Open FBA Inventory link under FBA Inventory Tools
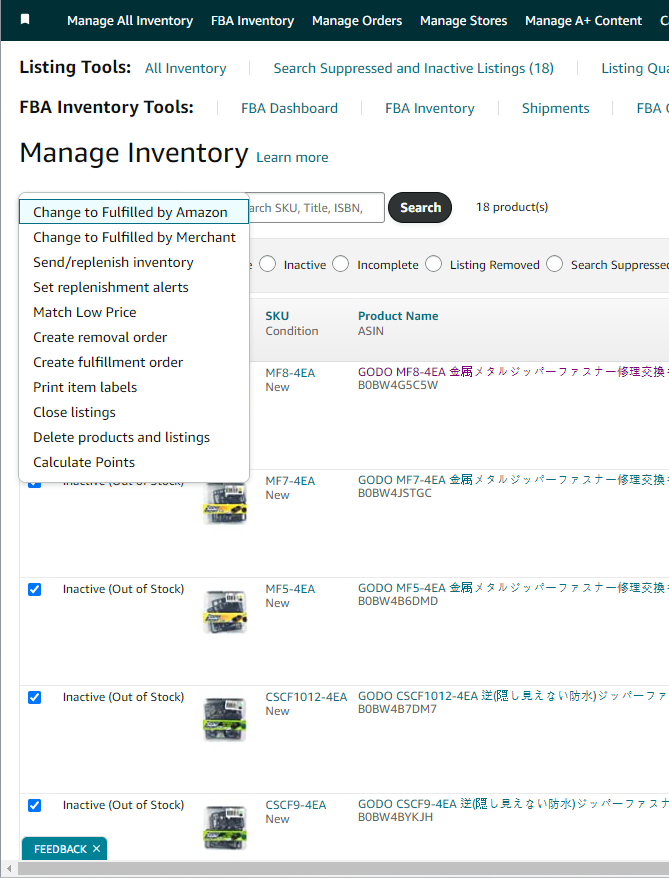 pos(429,108)
